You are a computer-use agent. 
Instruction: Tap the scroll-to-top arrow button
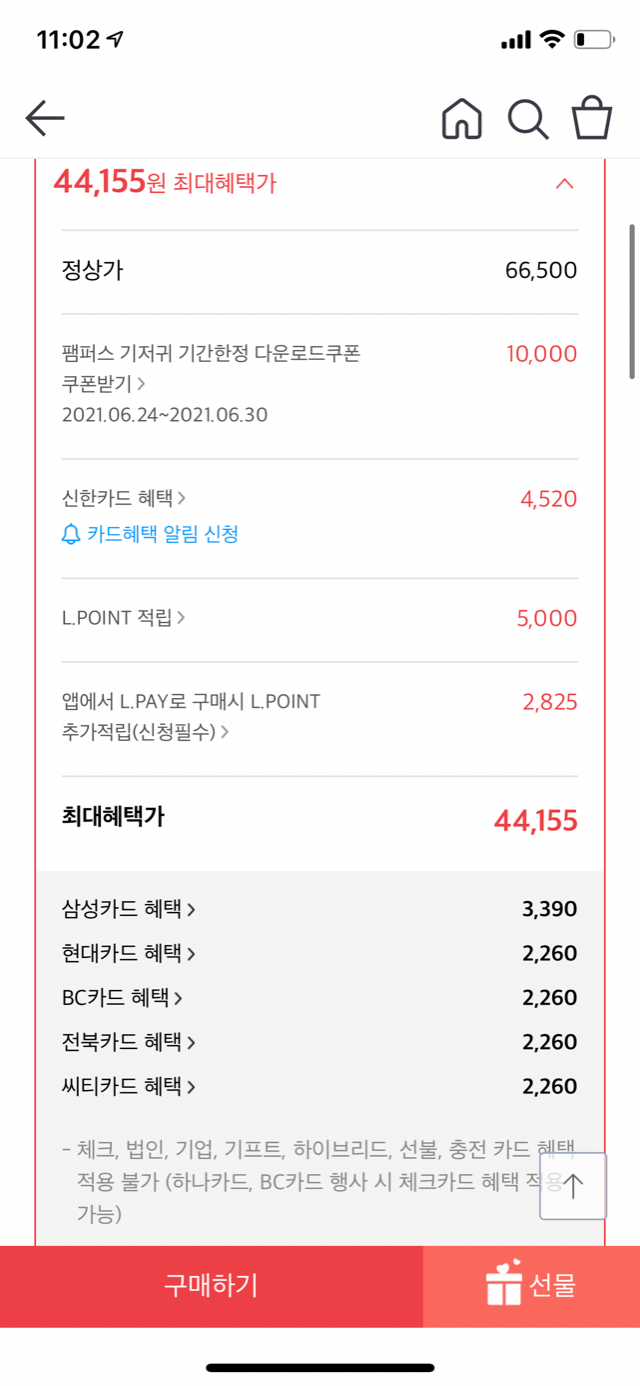pos(573,1186)
